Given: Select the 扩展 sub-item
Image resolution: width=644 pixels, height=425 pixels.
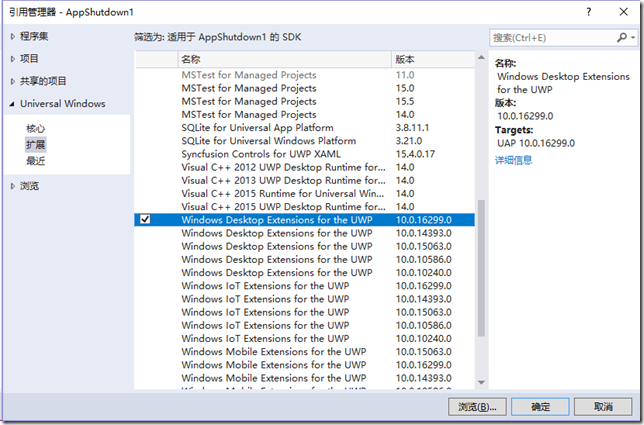Looking at the screenshot, I should tap(36, 145).
